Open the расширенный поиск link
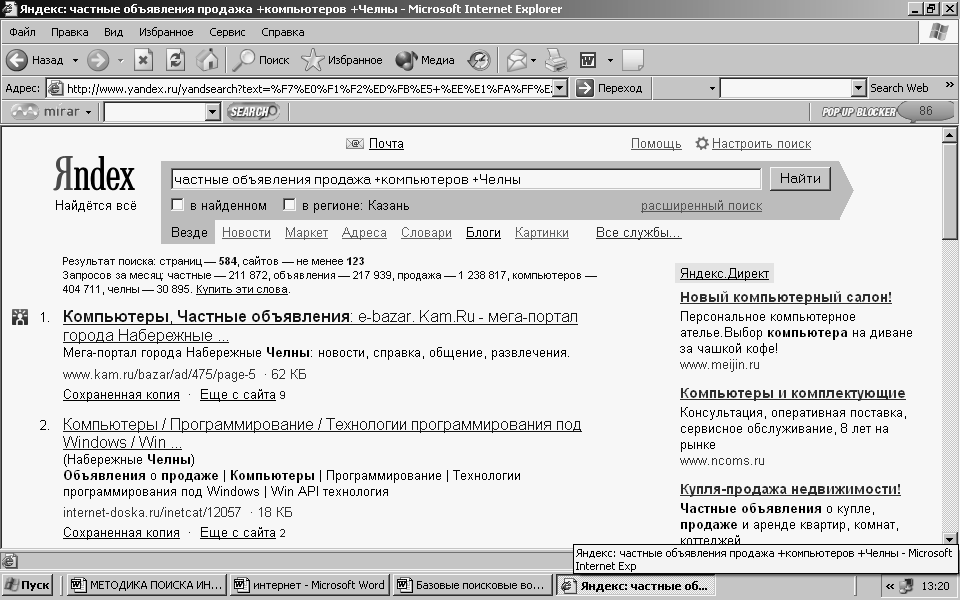This screenshot has height=600, width=960. tap(701, 206)
